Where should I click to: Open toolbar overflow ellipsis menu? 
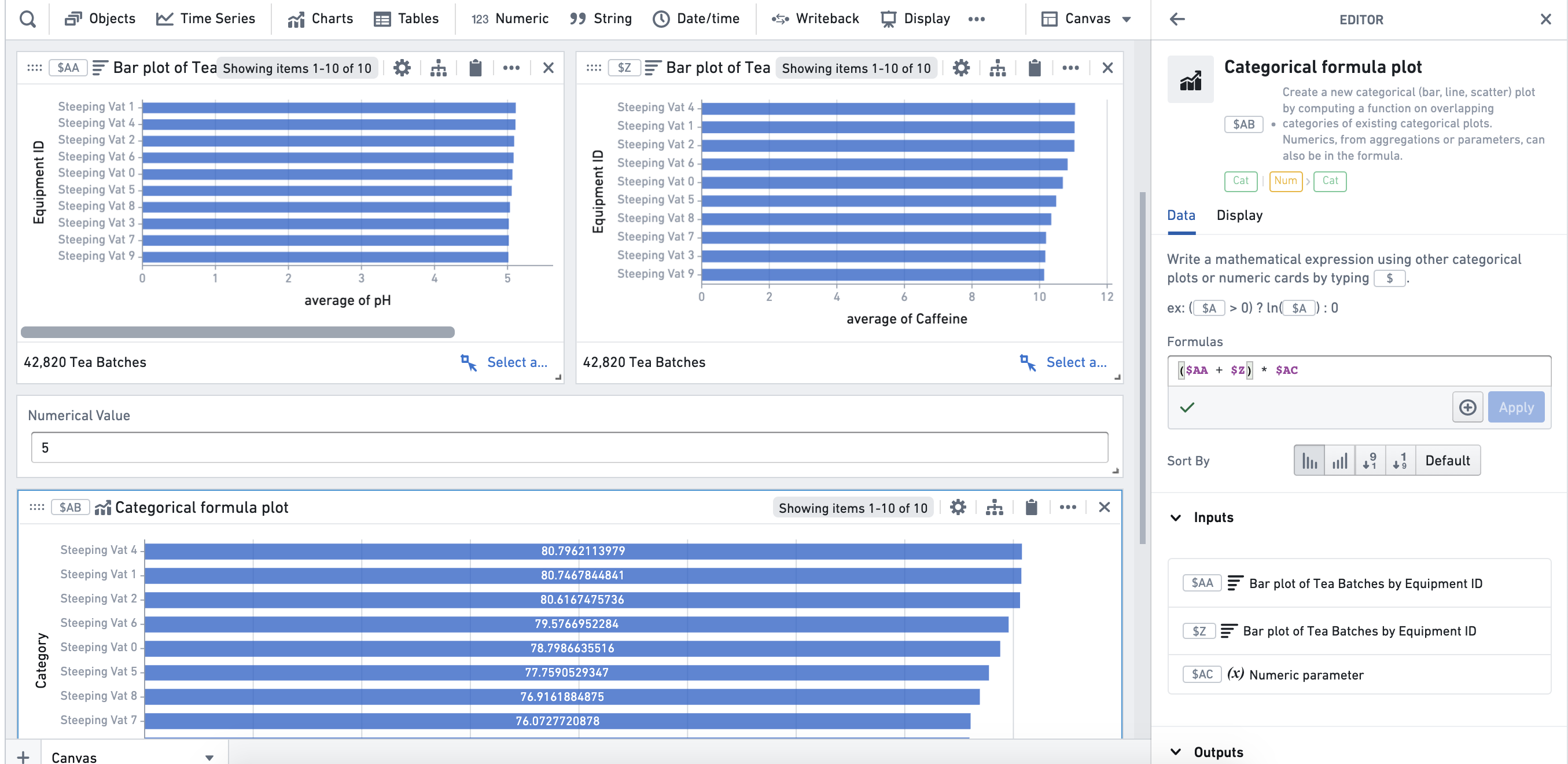pos(976,19)
